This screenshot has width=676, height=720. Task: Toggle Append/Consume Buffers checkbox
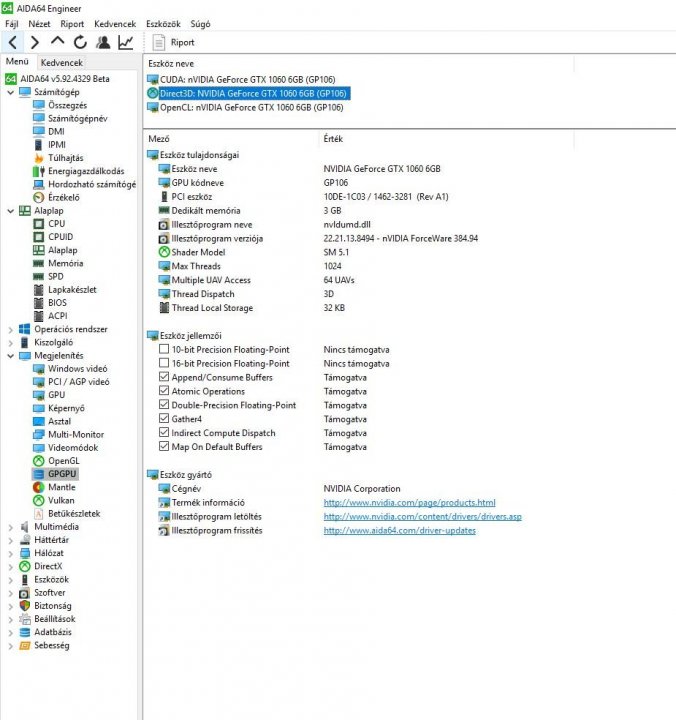pos(164,377)
